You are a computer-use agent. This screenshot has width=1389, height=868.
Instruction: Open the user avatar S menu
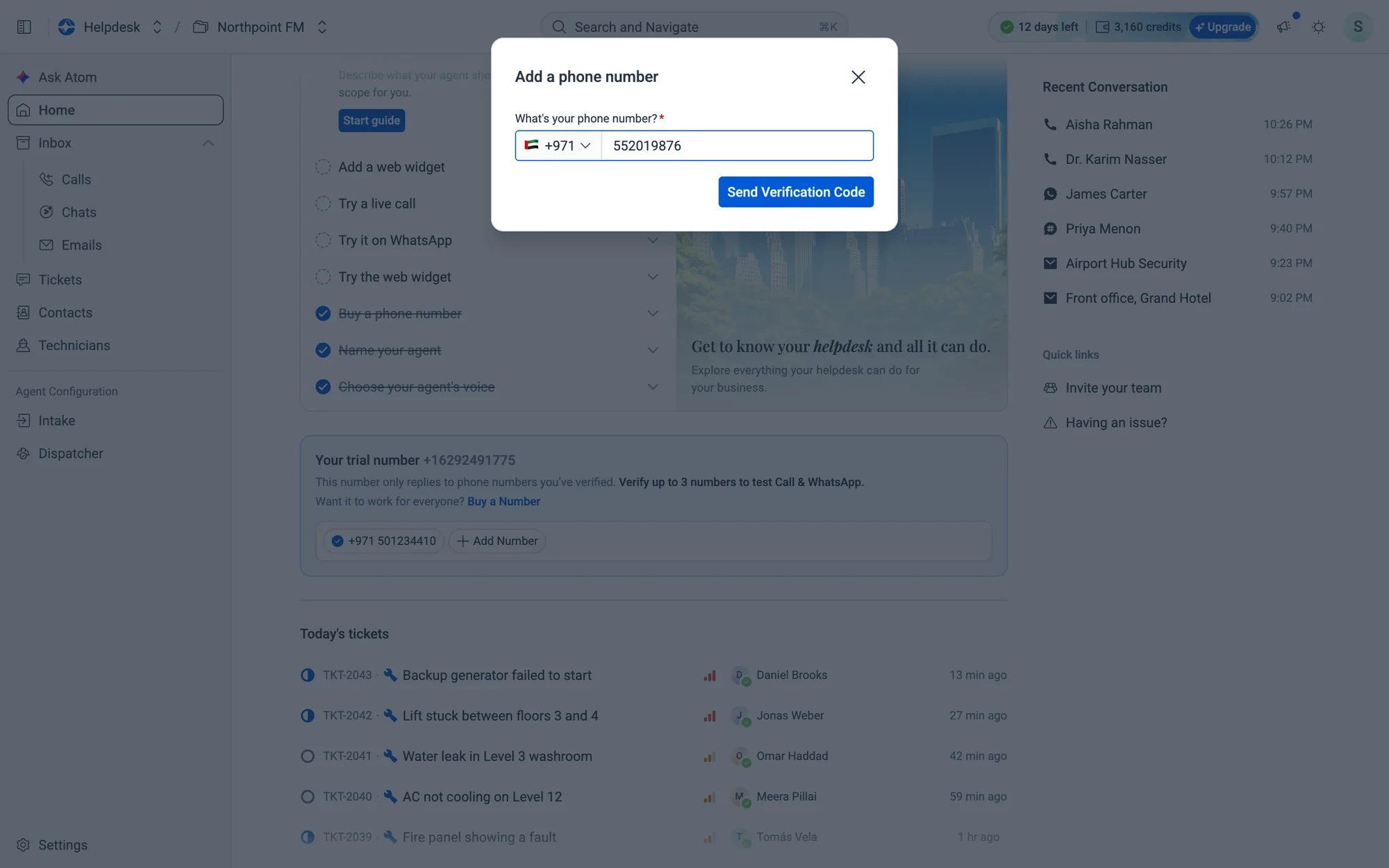click(1358, 27)
